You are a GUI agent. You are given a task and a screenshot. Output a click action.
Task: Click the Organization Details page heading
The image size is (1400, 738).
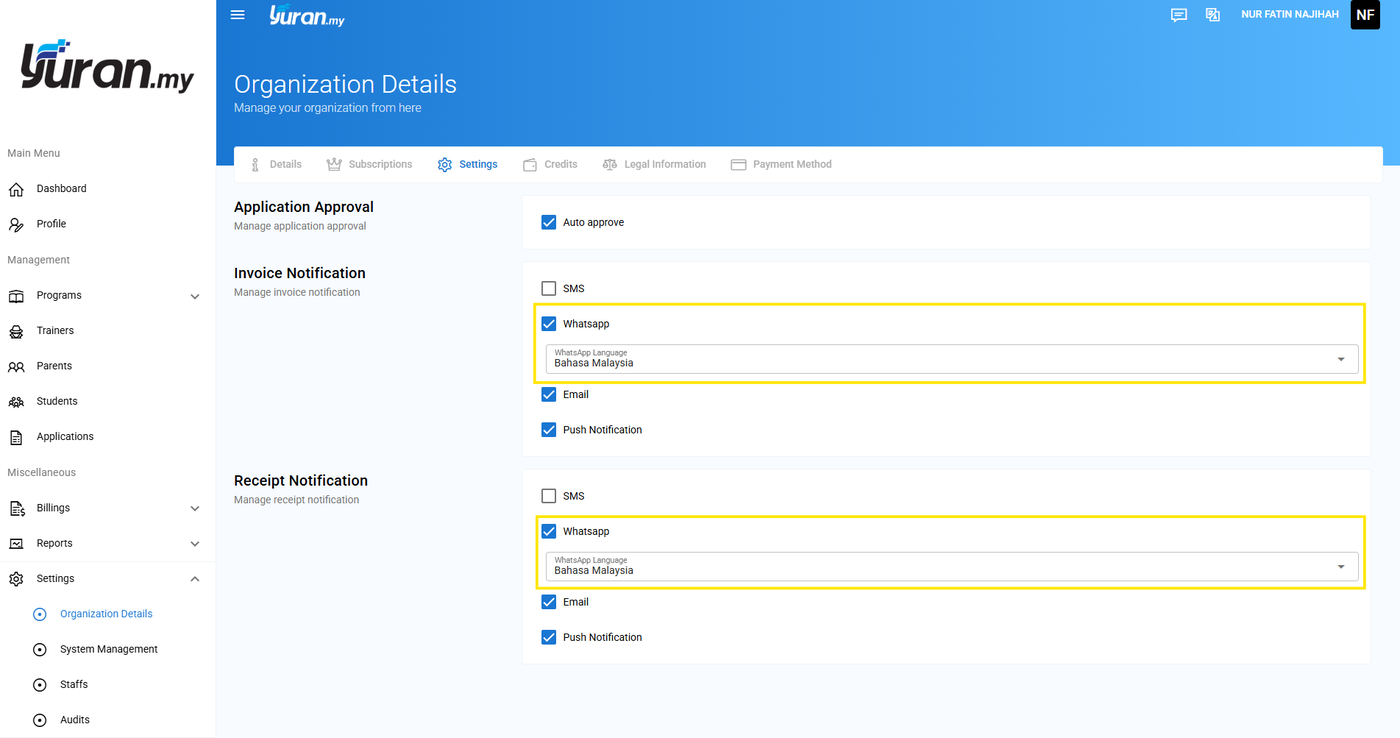tap(345, 85)
